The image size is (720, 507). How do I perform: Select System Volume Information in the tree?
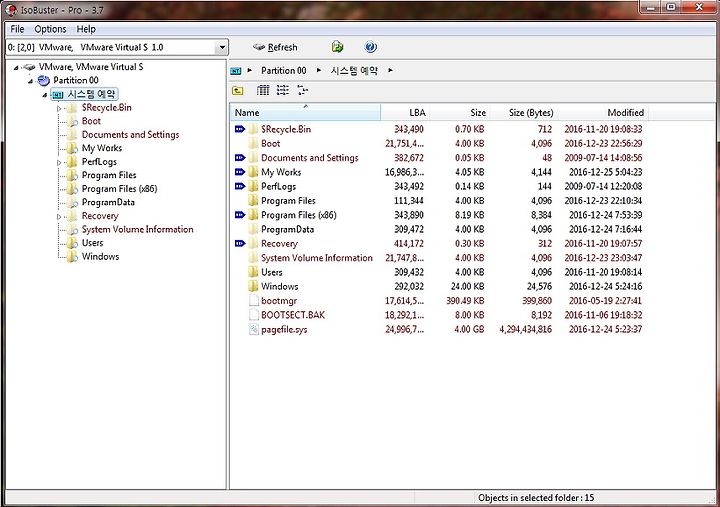[137, 229]
